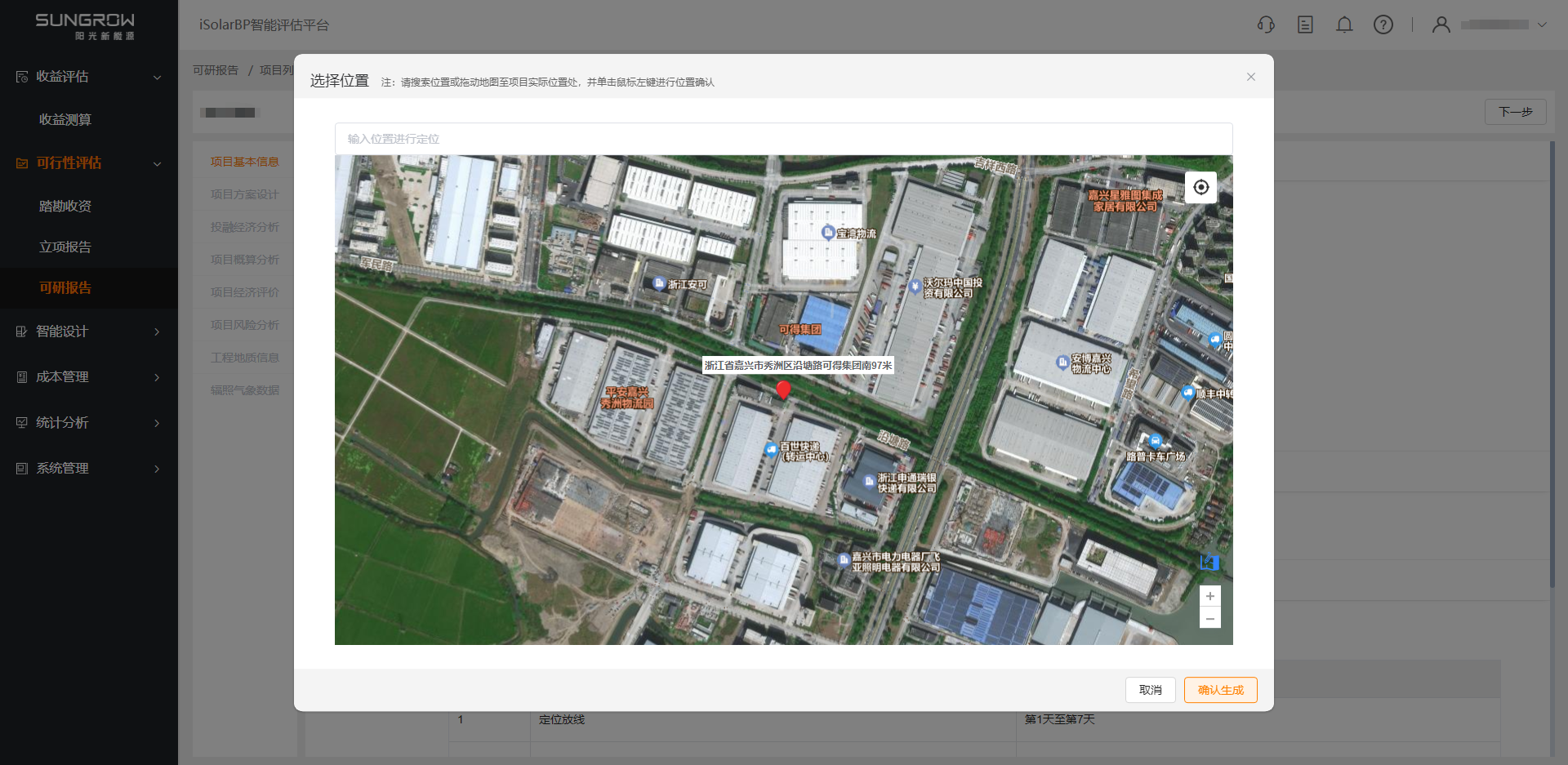Expand the user account dropdown arrow

click(x=1542, y=24)
